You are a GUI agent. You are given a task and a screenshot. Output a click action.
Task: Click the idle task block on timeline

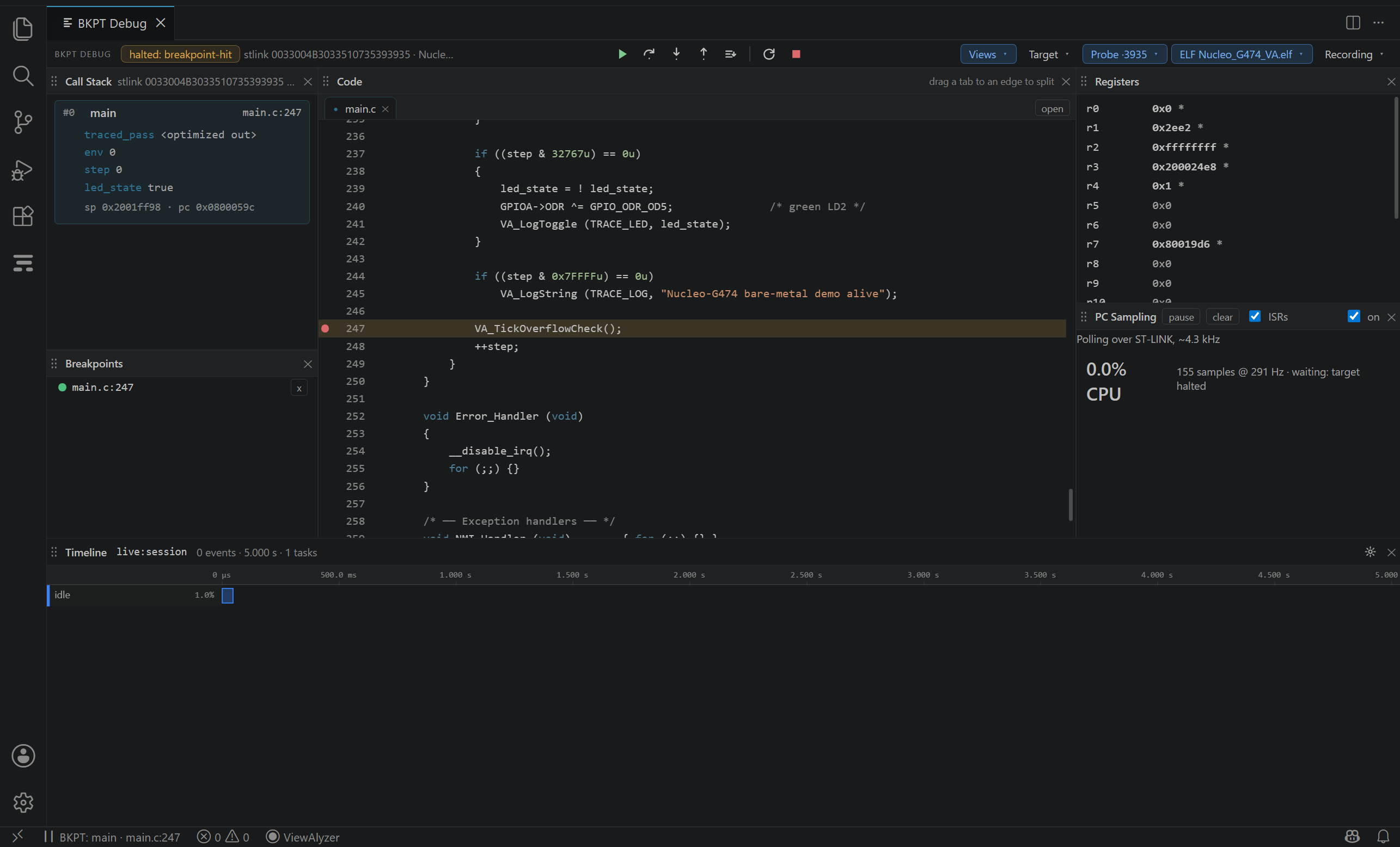coord(227,596)
